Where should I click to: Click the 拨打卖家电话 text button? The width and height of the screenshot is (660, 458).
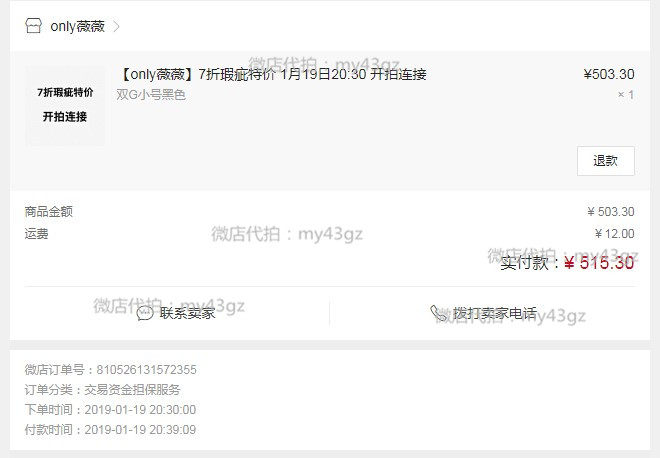pos(495,314)
